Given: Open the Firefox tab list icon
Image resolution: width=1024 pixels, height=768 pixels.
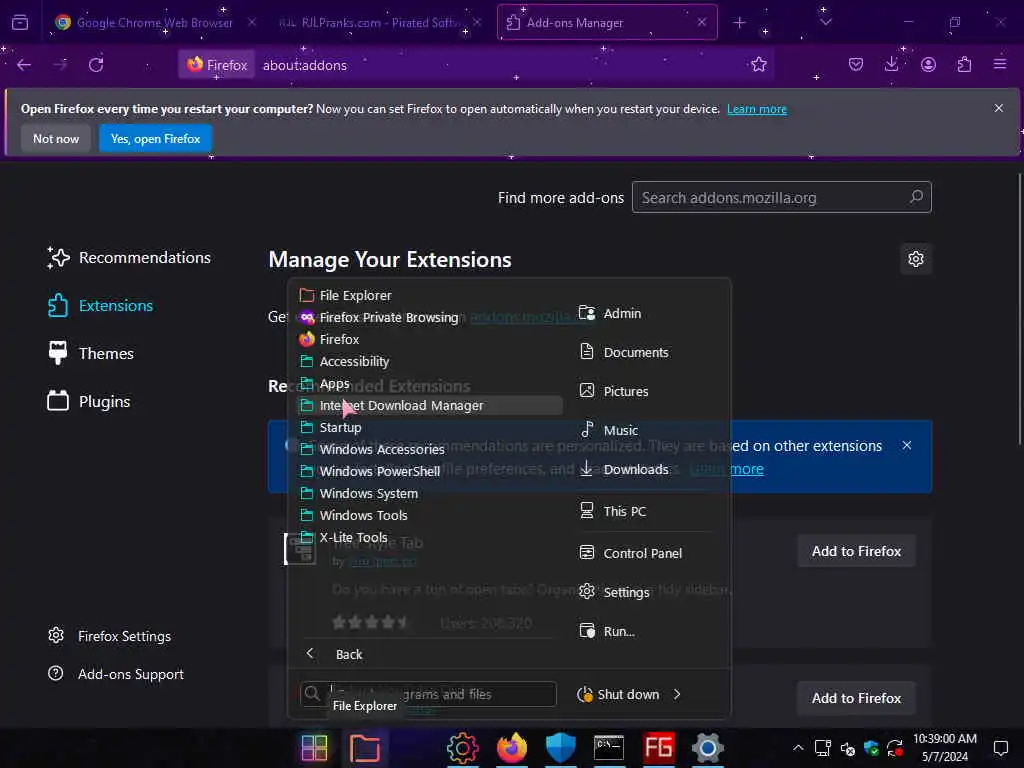Looking at the screenshot, I should (x=20, y=23).
